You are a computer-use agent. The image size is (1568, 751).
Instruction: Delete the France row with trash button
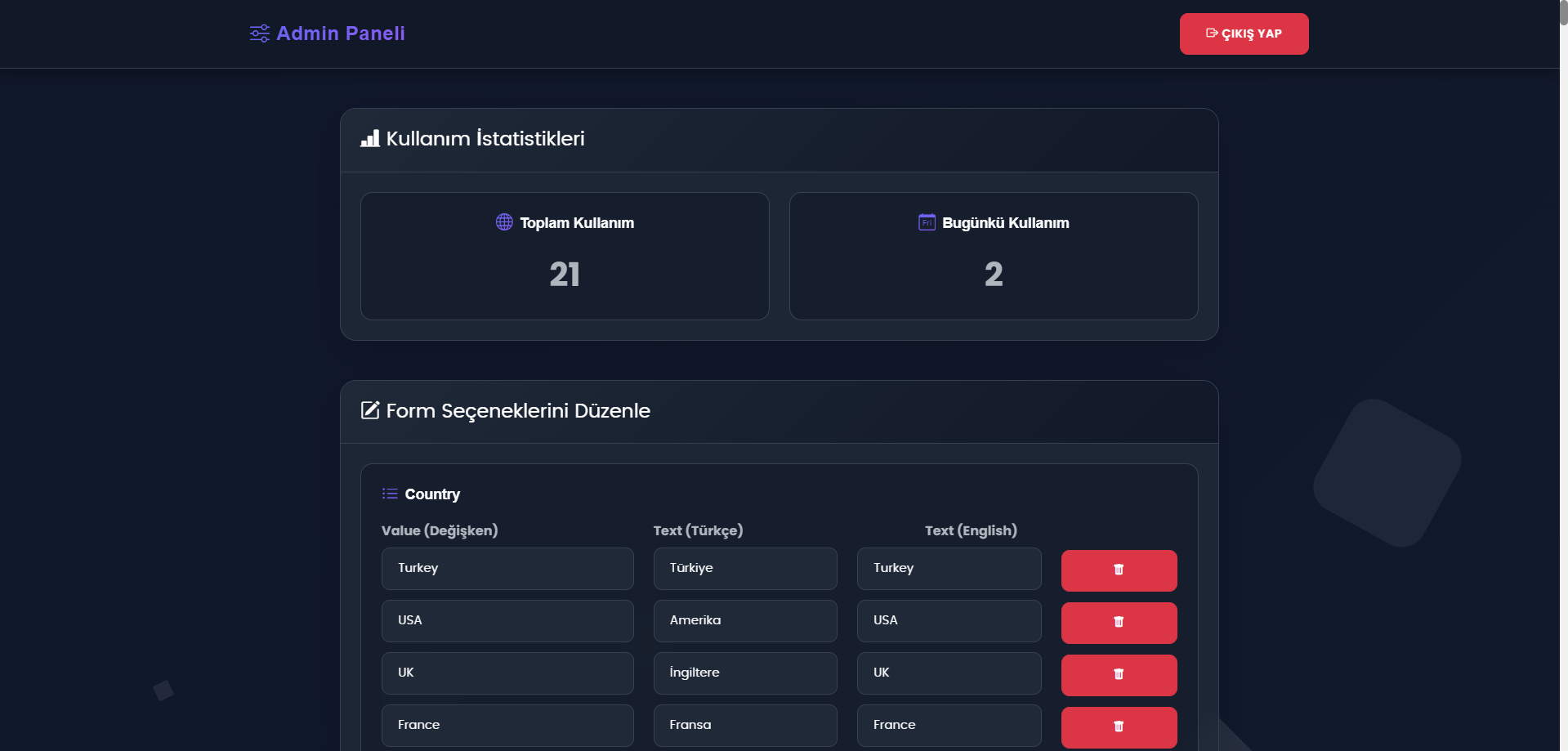click(1119, 727)
